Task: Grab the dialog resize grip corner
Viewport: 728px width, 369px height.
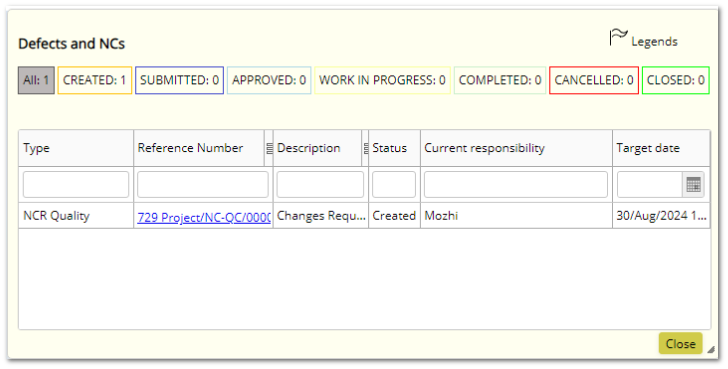Action: [x=711, y=350]
